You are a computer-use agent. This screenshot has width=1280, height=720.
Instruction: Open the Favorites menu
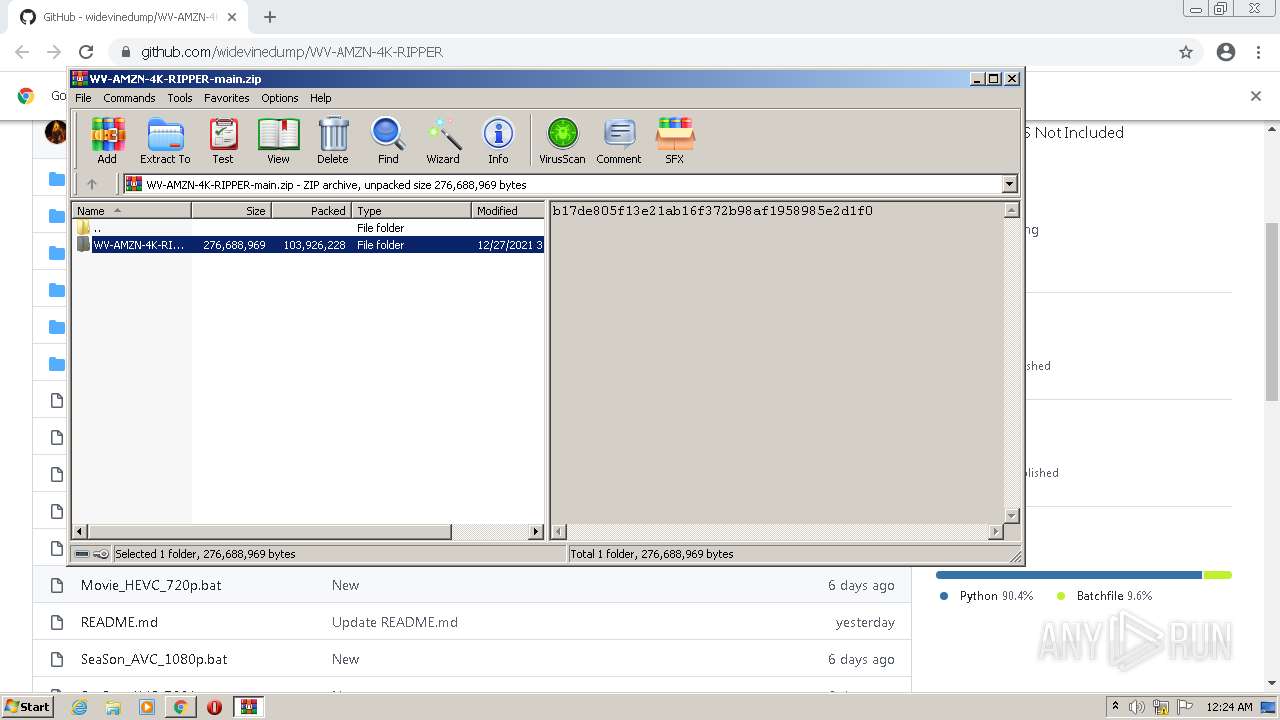[227, 98]
